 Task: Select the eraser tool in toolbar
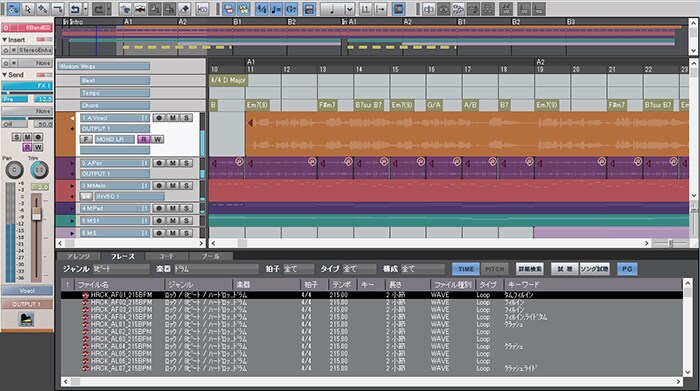pos(184,8)
